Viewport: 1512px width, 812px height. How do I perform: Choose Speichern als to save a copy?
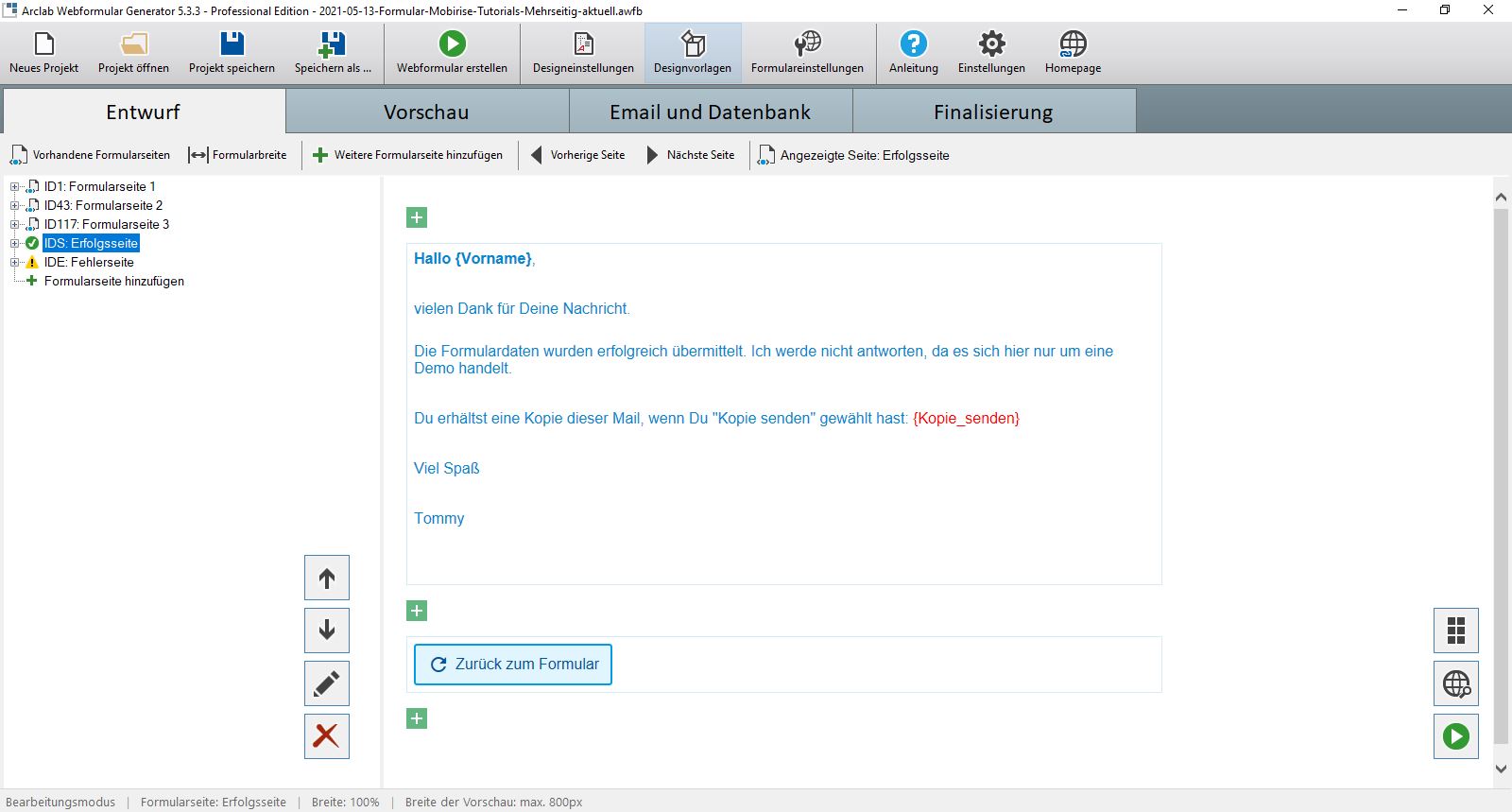(333, 54)
